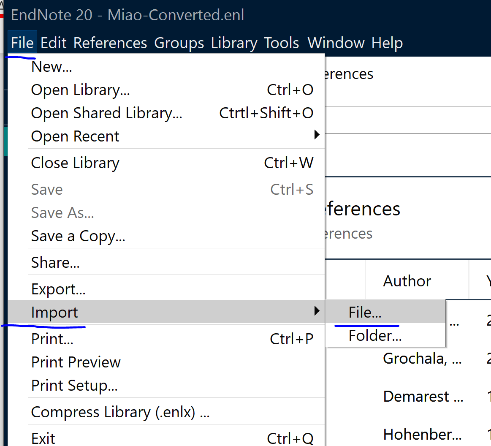
Task: Open the Tools menu
Action: 282,43
